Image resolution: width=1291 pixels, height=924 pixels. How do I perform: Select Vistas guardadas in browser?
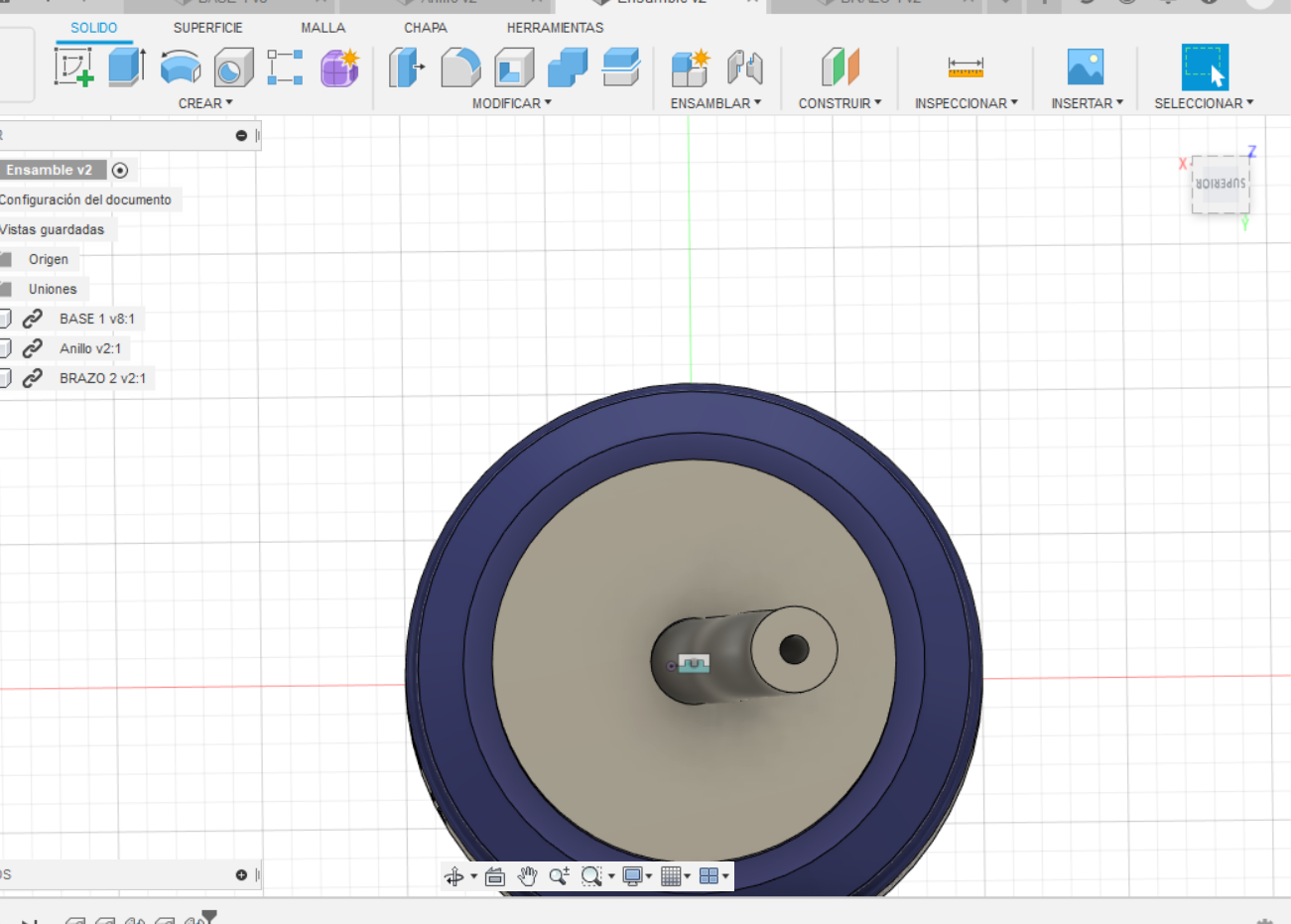52,229
